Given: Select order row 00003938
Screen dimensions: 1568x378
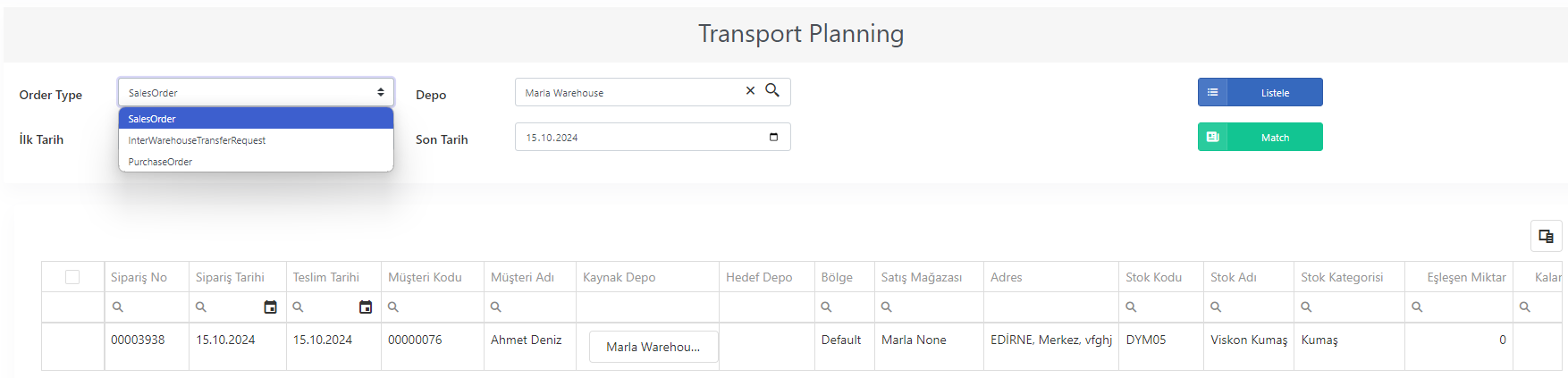Looking at the screenshot, I should (801, 347).
